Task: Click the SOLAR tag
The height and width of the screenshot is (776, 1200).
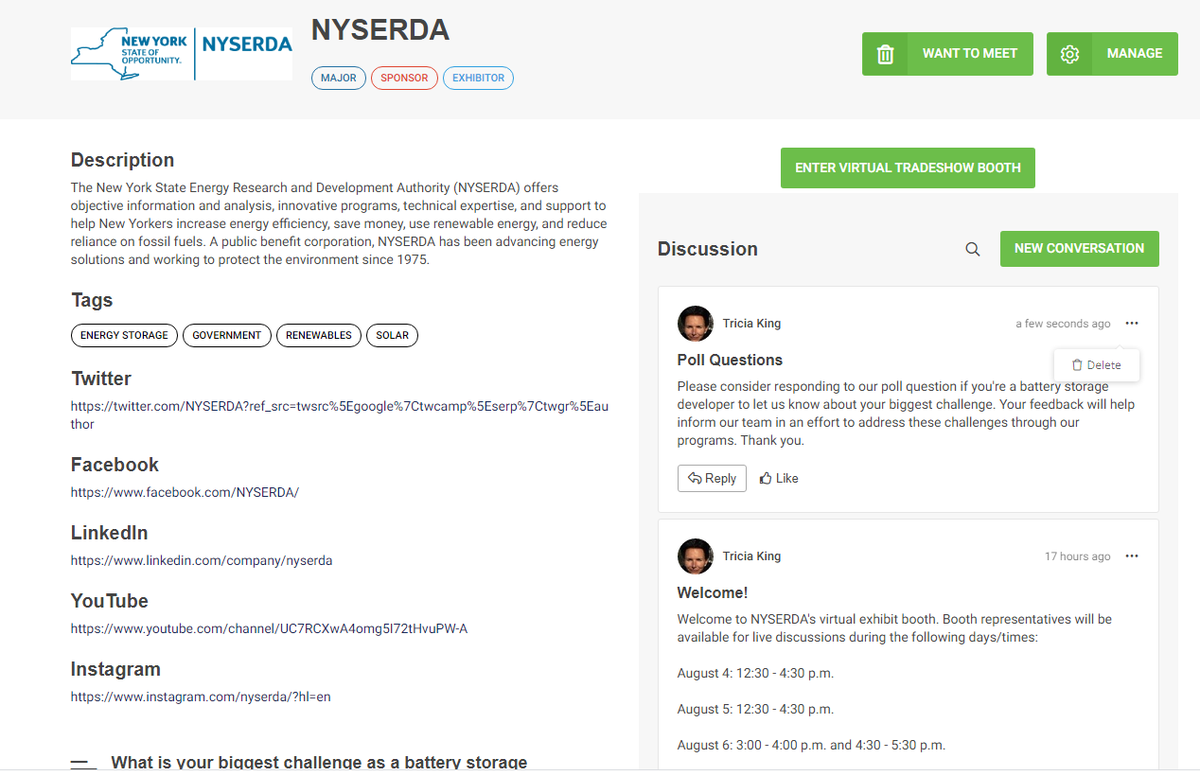Action: [x=392, y=335]
